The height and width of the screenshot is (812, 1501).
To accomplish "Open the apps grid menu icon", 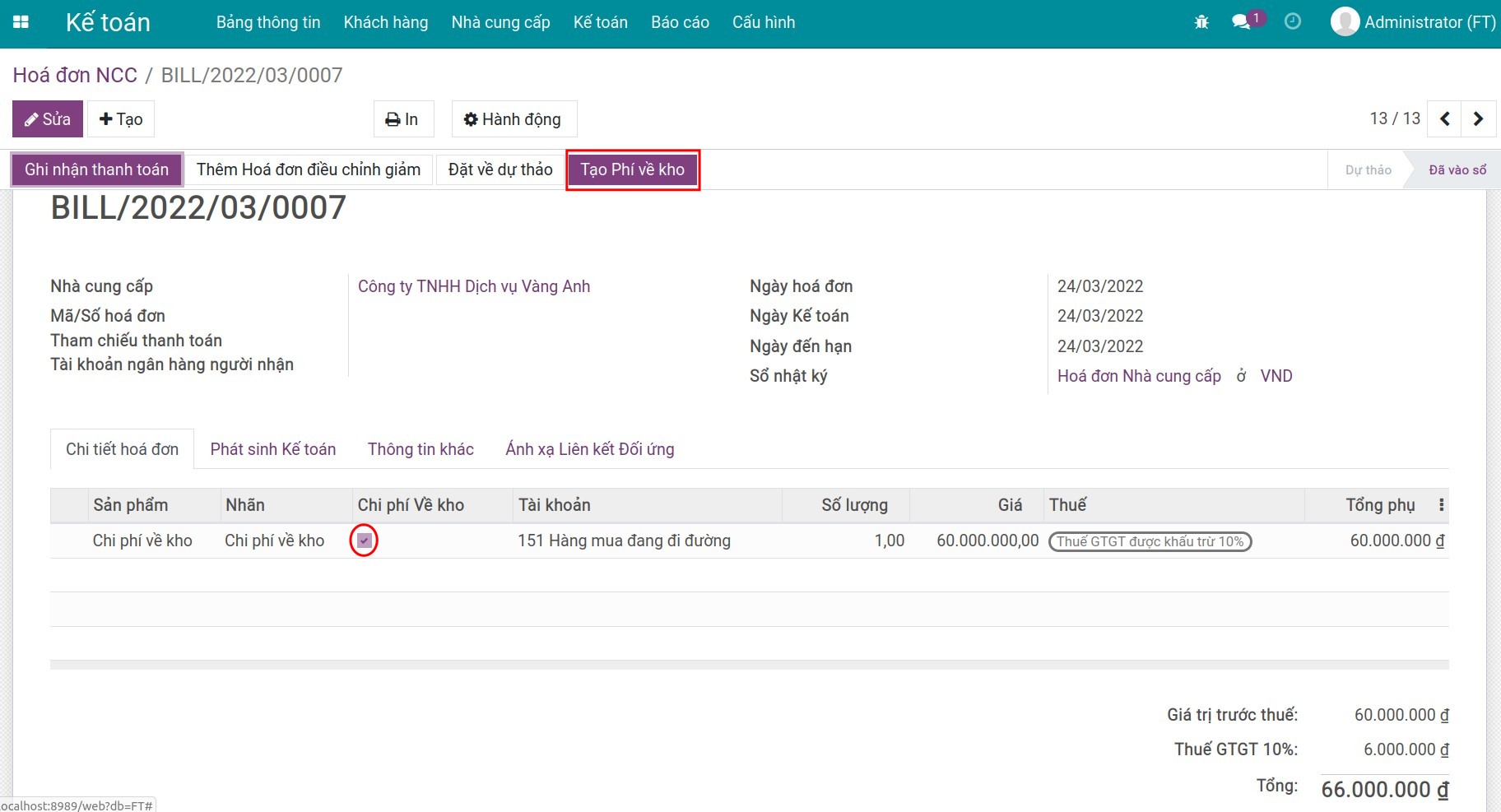I will click(x=21, y=22).
